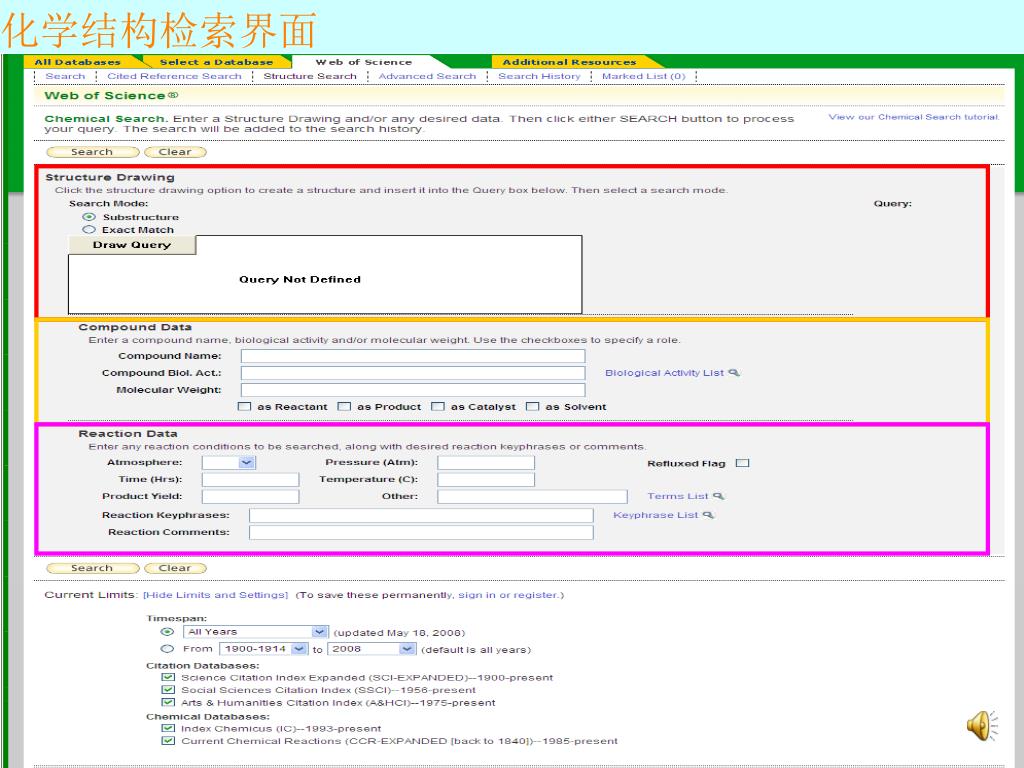This screenshot has height=768, width=1024.
Task: Select the Structure Search subtab
Action: click(x=310, y=76)
